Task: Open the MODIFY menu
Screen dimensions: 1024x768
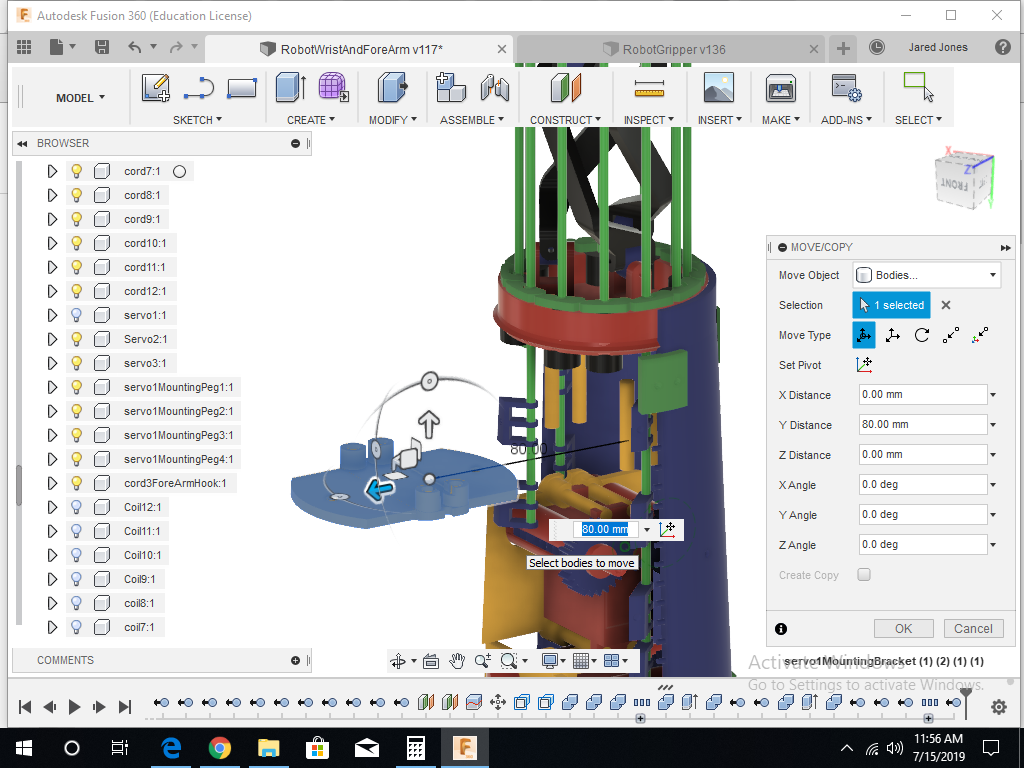Action: point(392,120)
